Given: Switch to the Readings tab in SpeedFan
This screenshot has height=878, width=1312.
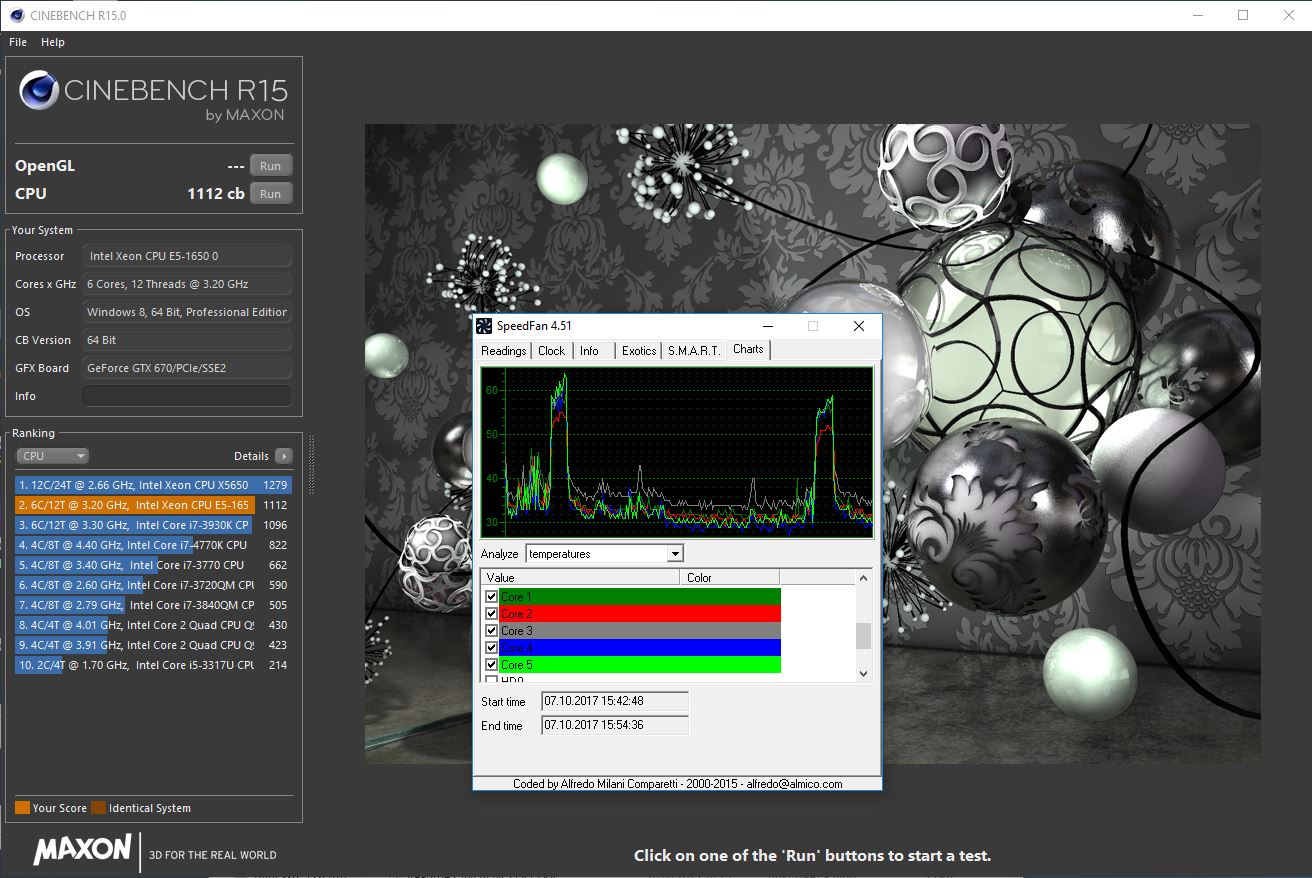Looking at the screenshot, I should [x=503, y=351].
